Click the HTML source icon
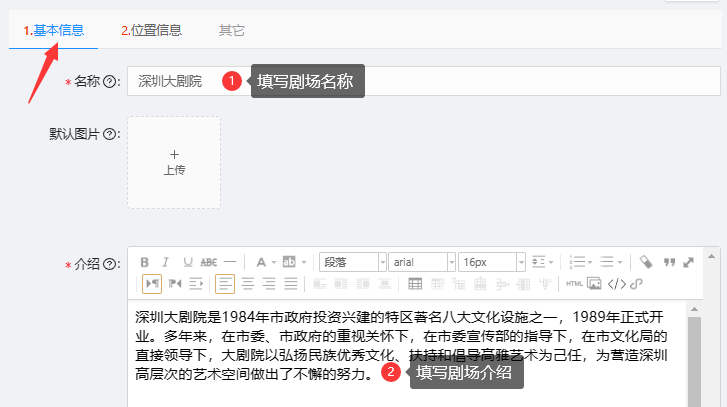This screenshot has height=407, width=727. pyautogui.click(x=574, y=284)
